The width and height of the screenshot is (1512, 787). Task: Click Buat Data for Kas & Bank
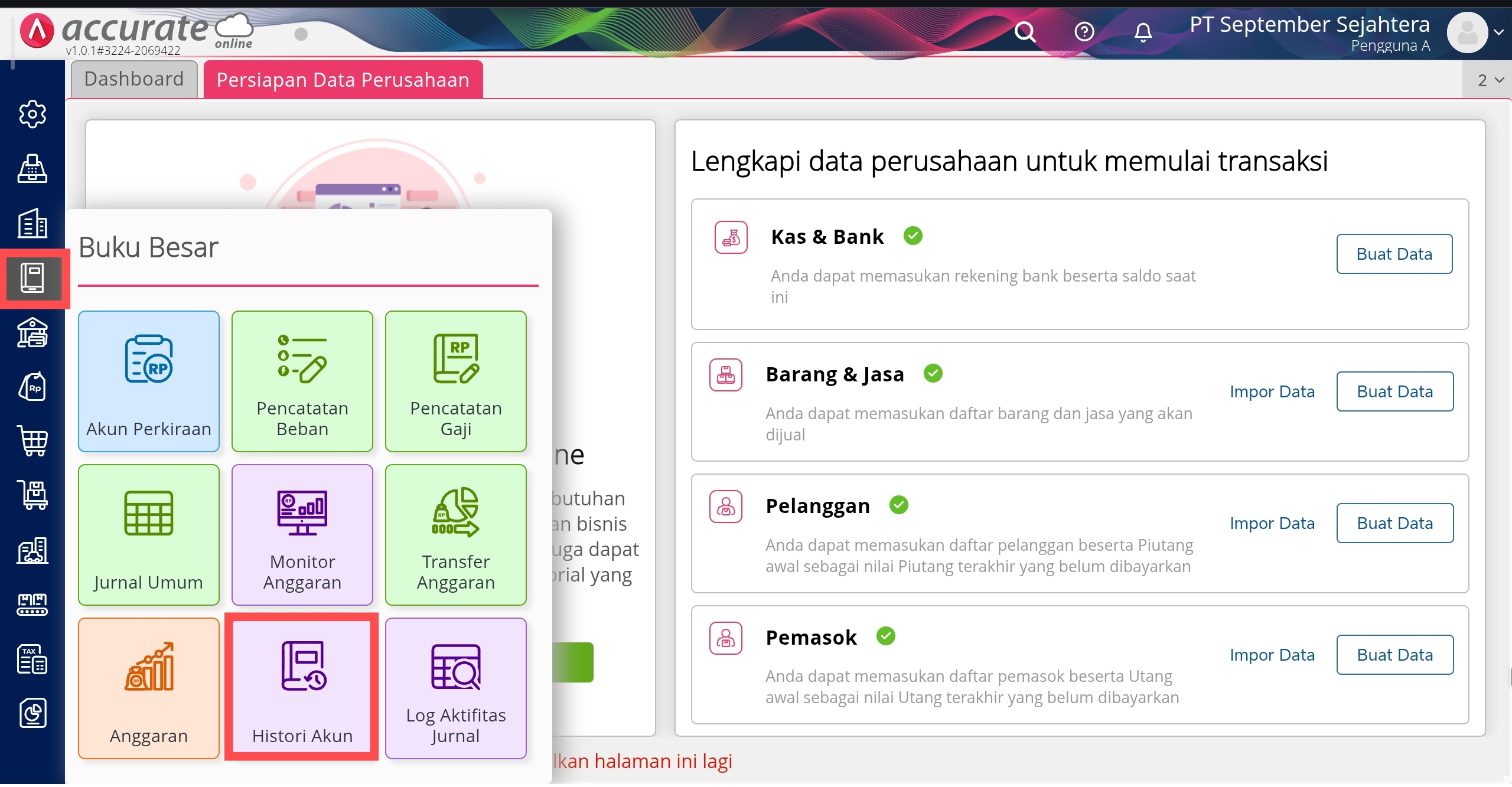[x=1394, y=254]
